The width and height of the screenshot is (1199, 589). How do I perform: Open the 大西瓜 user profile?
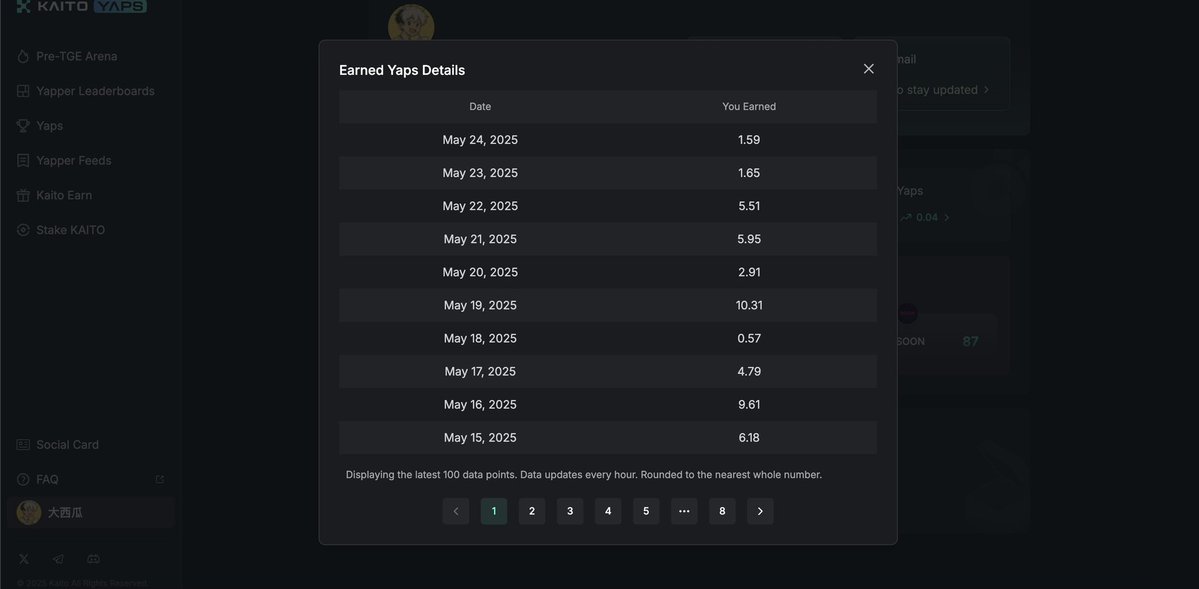click(x=91, y=513)
